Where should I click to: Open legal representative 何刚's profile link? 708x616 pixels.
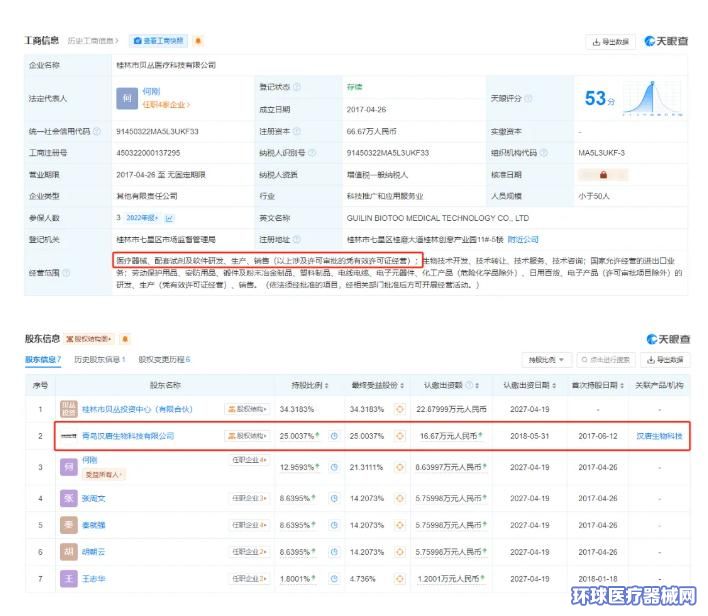[151, 92]
